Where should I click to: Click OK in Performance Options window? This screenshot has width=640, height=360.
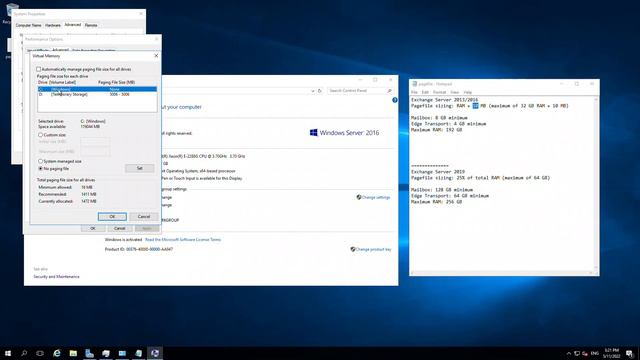pos(93,228)
